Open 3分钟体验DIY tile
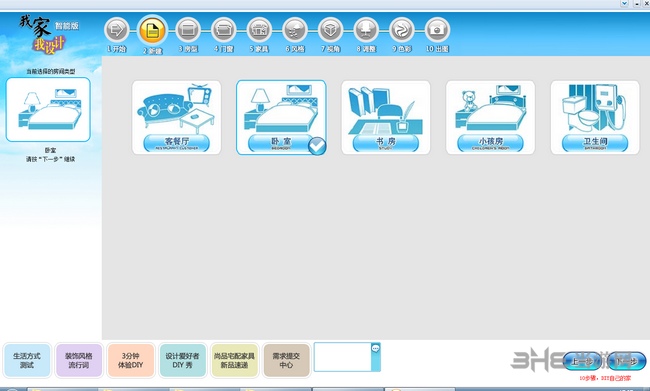Viewport: 650px width, 391px height. [x=131, y=360]
